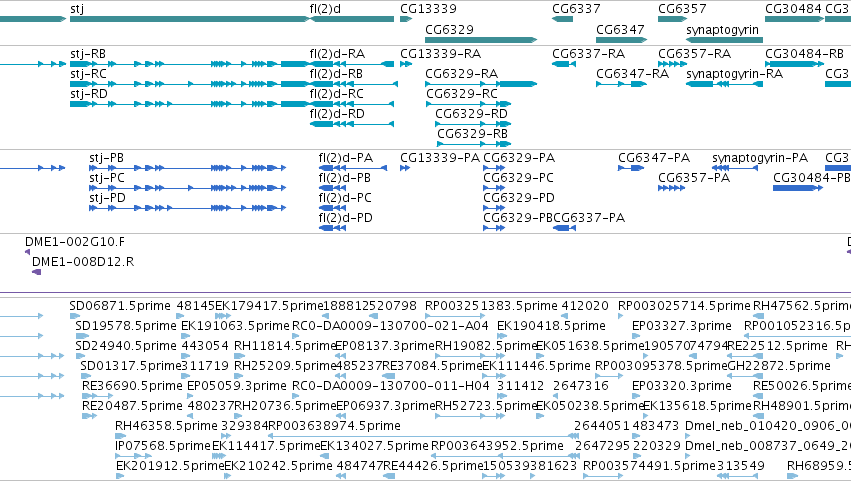Select EST RH46358.5prime label

point(166,426)
